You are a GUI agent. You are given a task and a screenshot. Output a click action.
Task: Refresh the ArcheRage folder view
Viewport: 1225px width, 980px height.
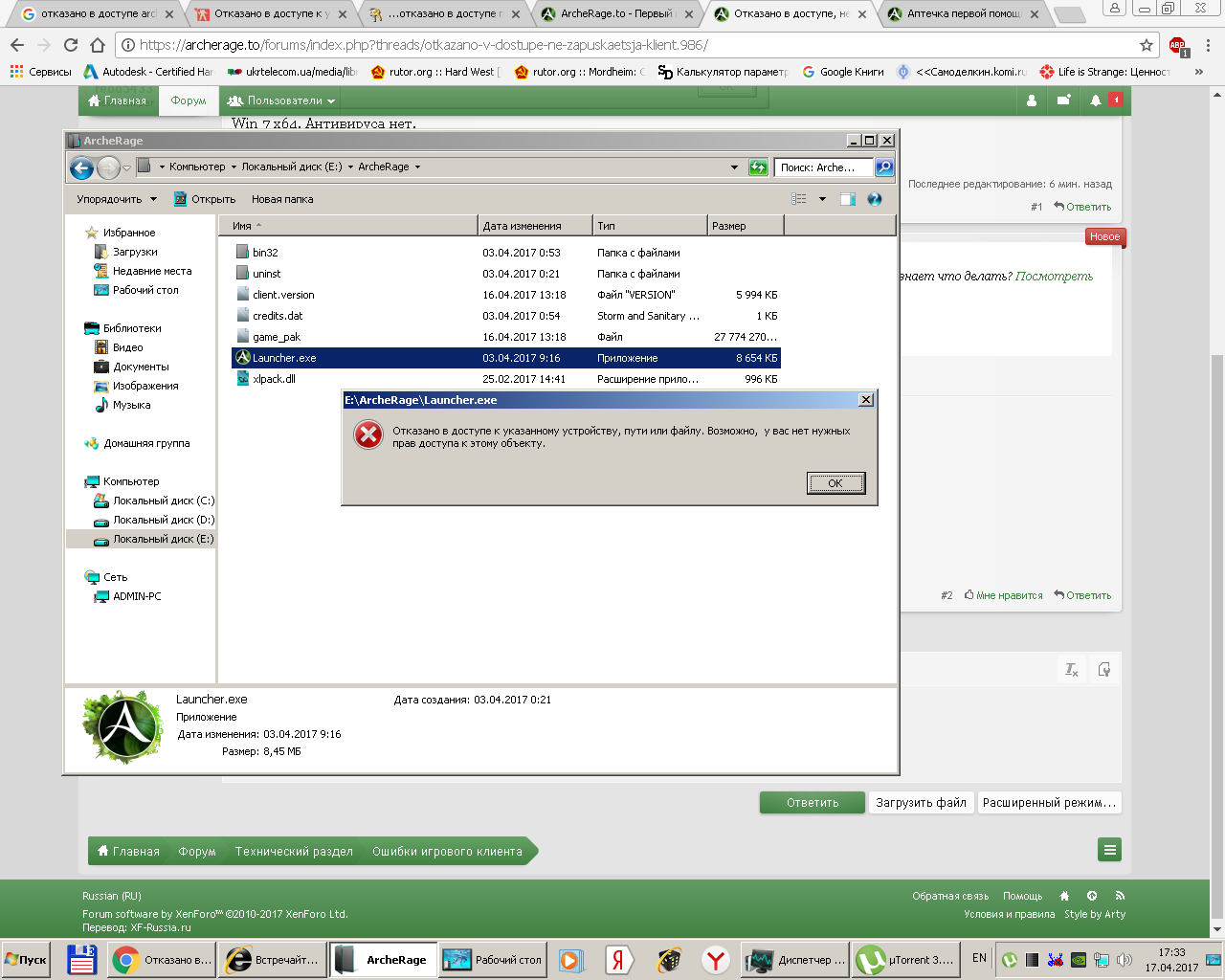pyautogui.click(x=758, y=167)
